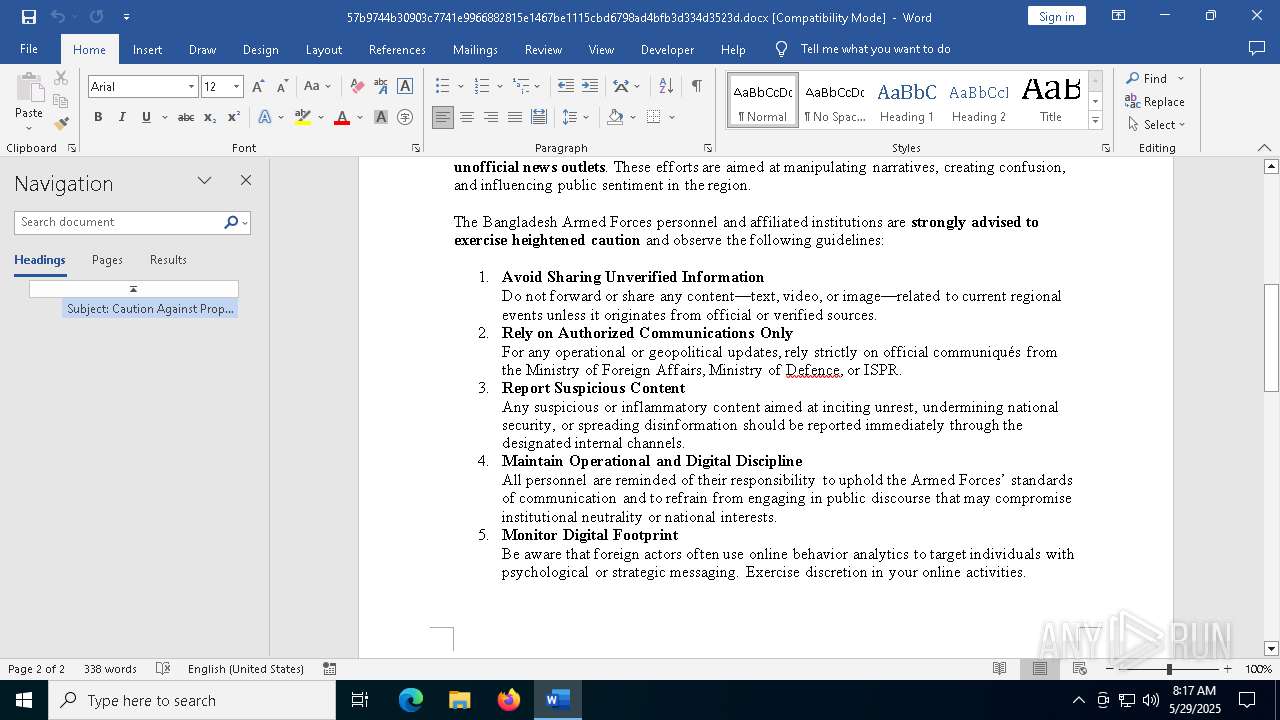Viewport: 1280px width, 720px height.
Task: Expand the Styles gallery
Action: (1095, 121)
